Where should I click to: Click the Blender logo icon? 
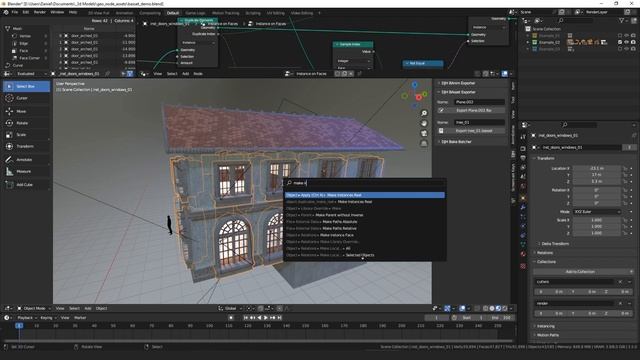pyautogui.click(x=6, y=12)
